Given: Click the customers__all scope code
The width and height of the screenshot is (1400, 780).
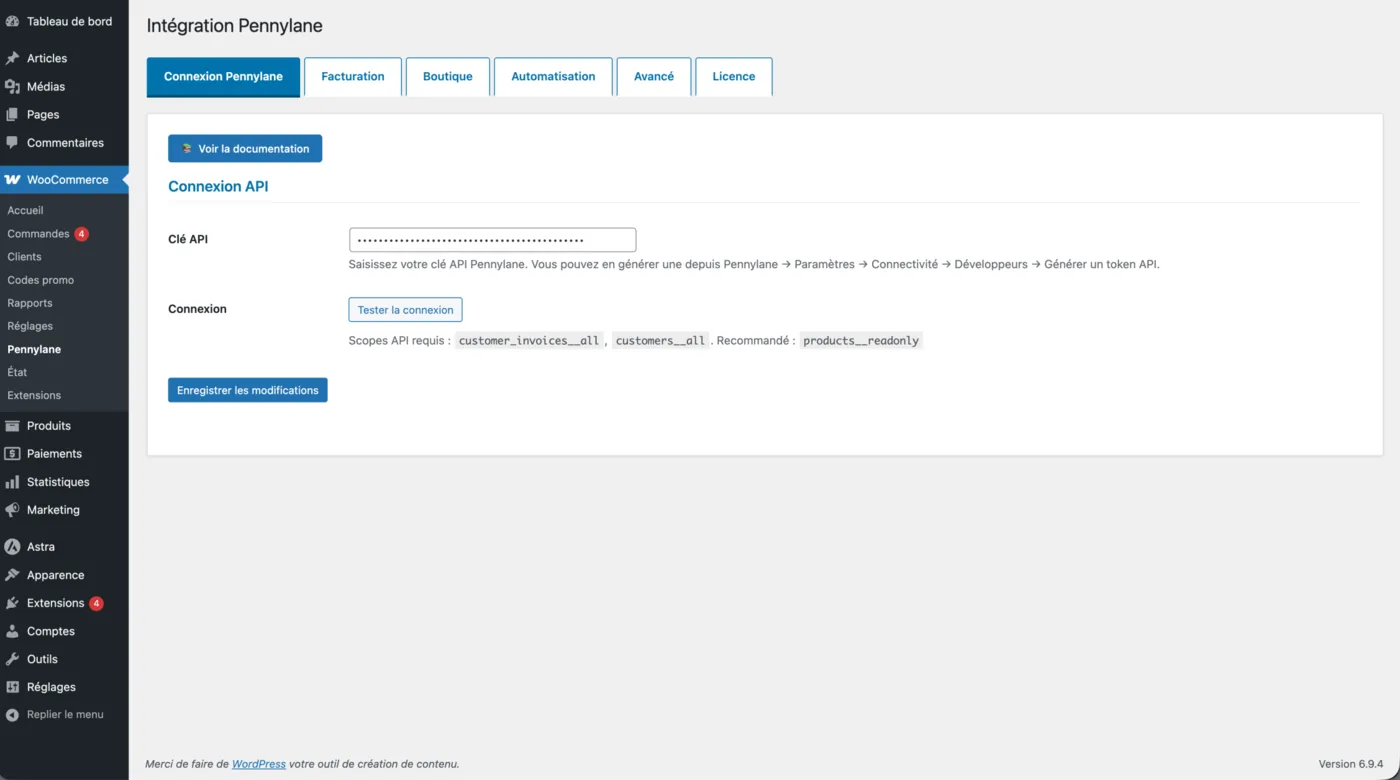Looking at the screenshot, I should pyautogui.click(x=660, y=341).
